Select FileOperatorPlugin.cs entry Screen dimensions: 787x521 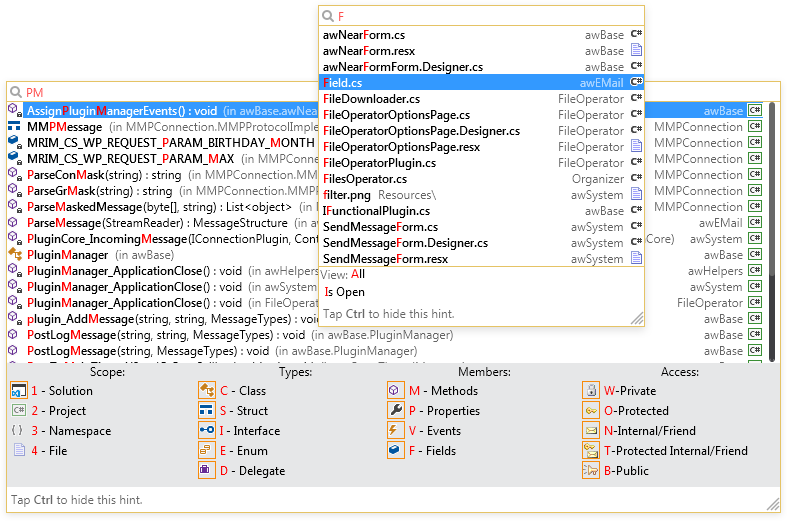click(481, 163)
